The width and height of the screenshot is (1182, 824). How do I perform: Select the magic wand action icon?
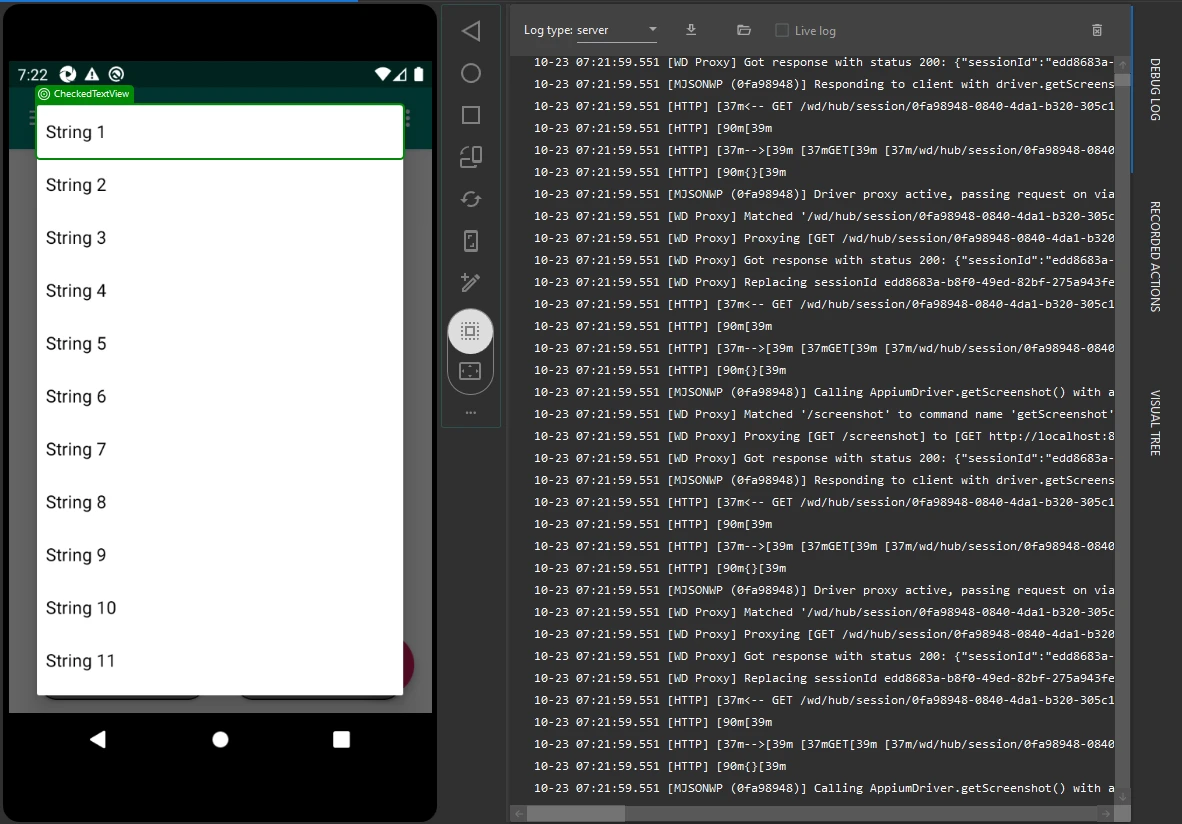471,282
